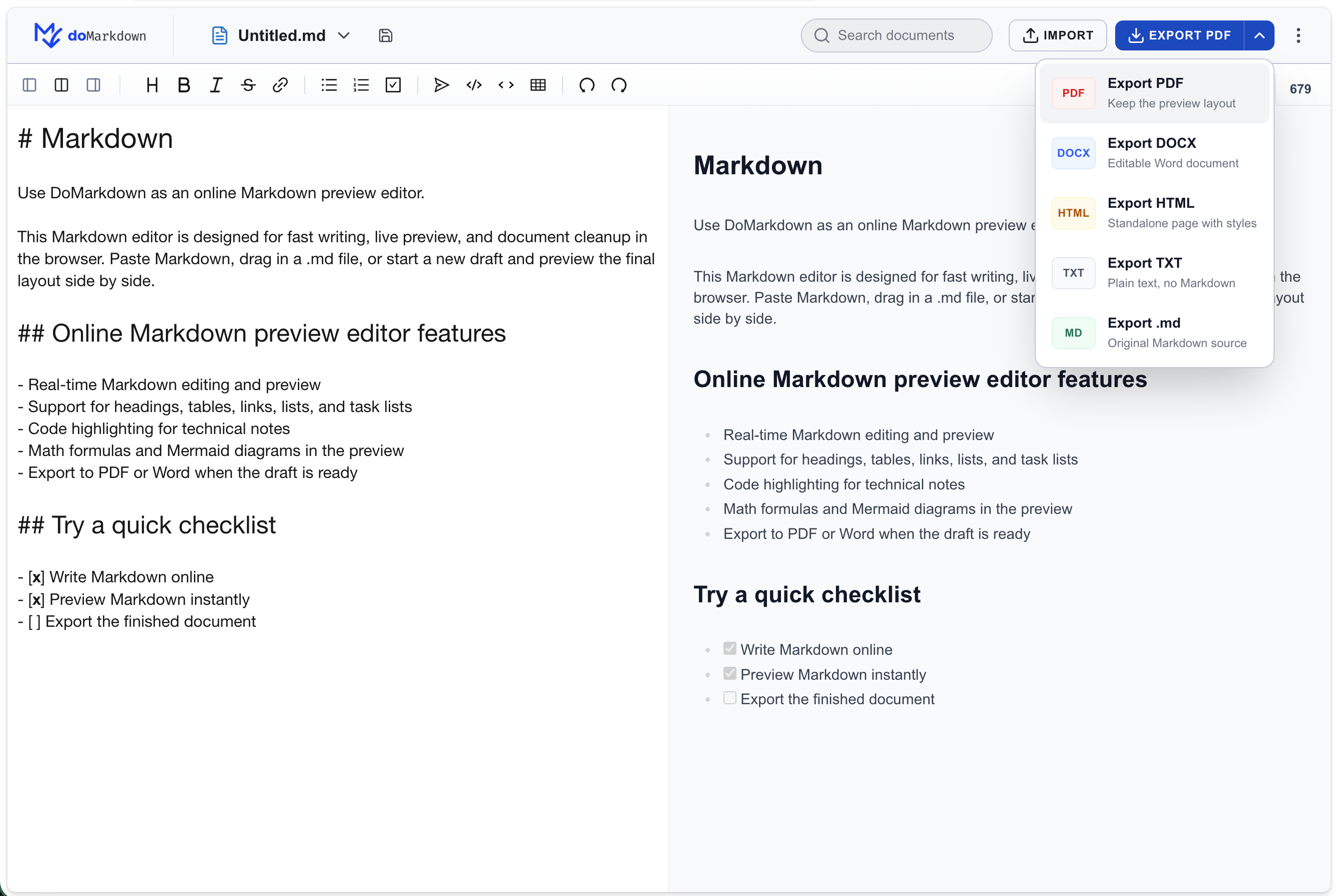Click 'Use DoMarkdown as an online' editor paragraph

pos(221,193)
